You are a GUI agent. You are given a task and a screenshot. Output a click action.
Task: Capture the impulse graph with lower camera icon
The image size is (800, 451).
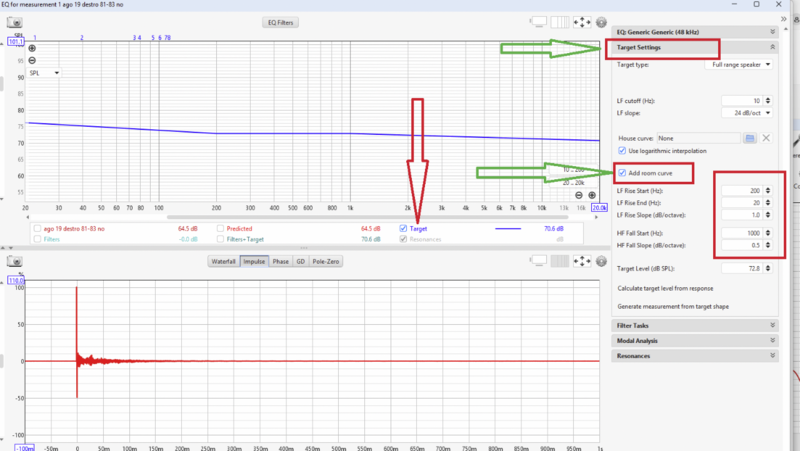pos(15,261)
